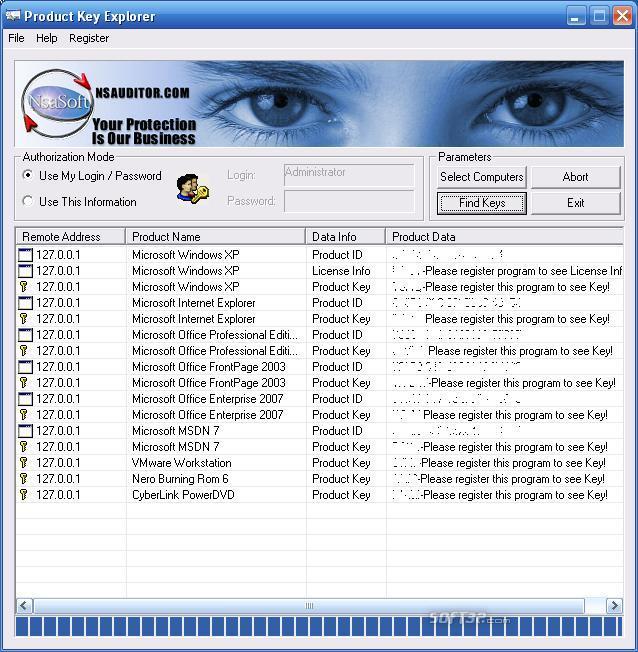Click MSDN 7 Product ID row icon
Image resolution: width=638 pixels, height=652 pixels.
click(25, 431)
